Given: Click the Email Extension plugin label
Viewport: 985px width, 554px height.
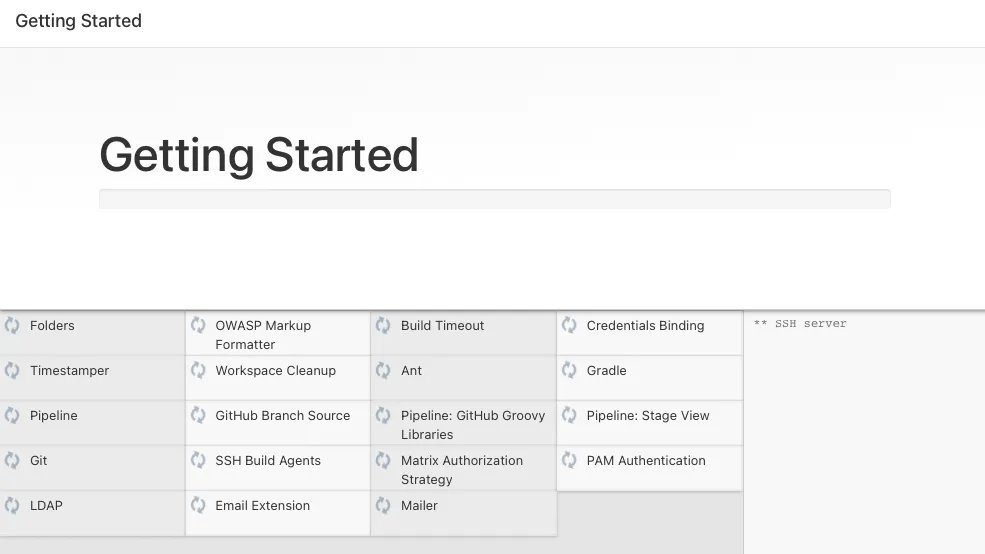Looking at the screenshot, I should point(262,506).
